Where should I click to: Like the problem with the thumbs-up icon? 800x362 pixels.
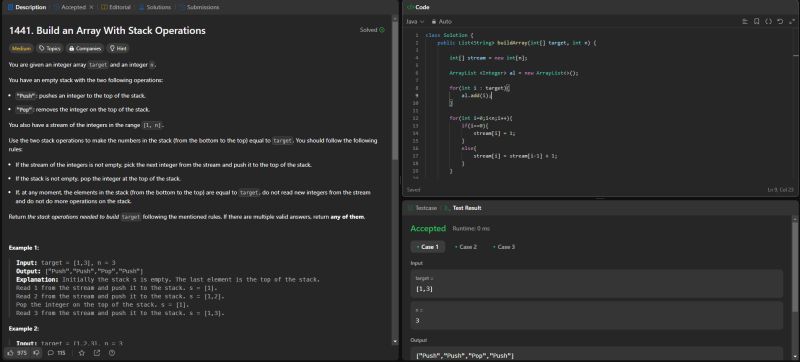pos(10,353)
